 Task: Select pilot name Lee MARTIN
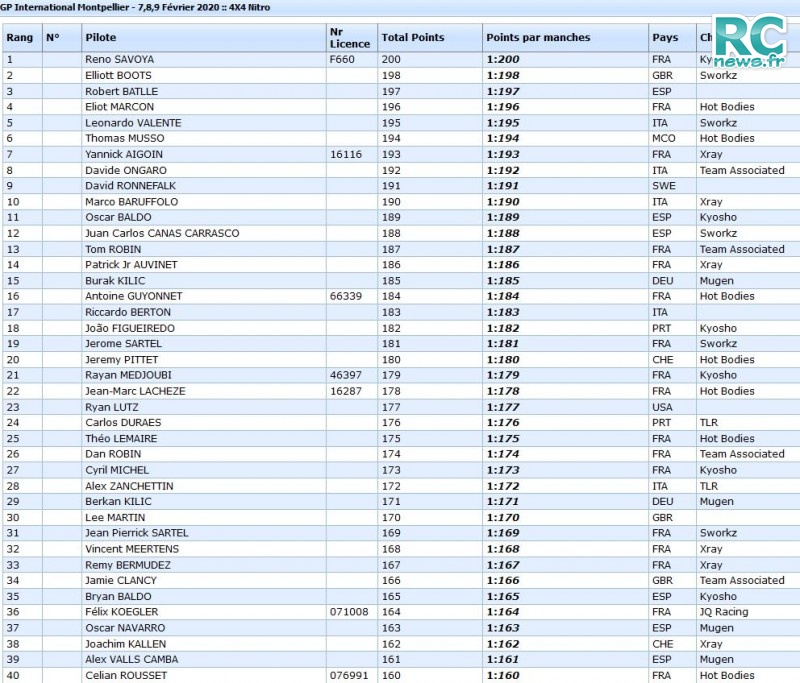coord(115,518)
